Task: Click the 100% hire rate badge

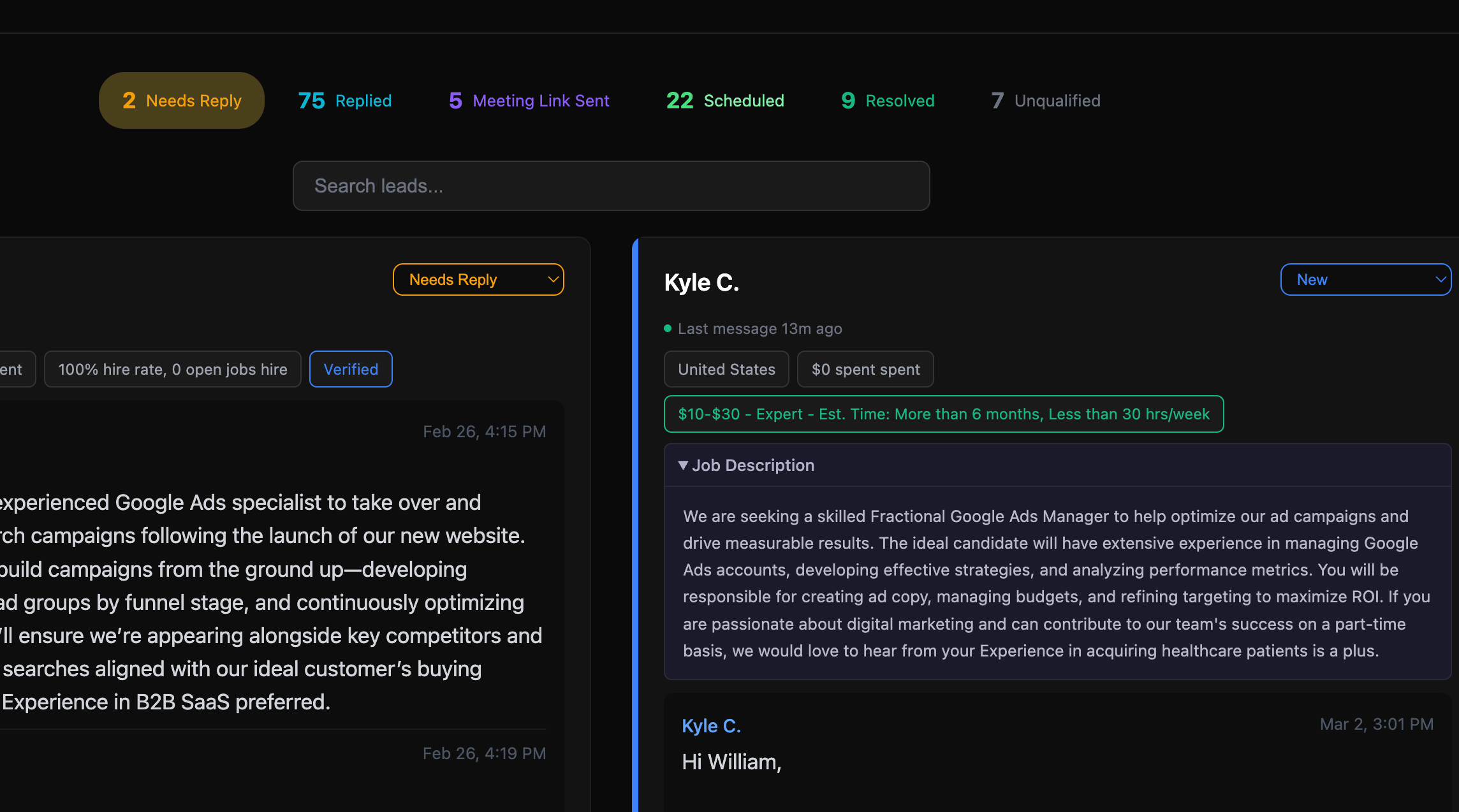Action: coord(172,369)
